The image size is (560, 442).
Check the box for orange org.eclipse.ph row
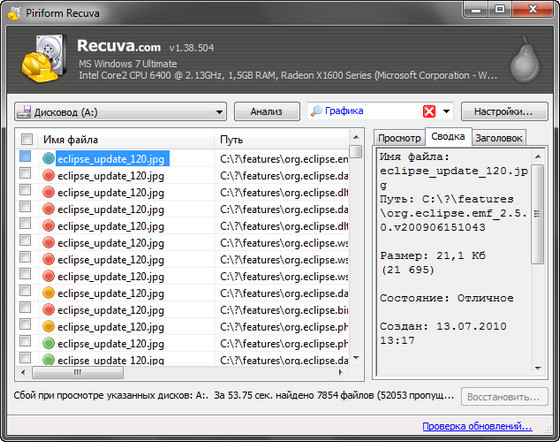[x=25, y=324]
